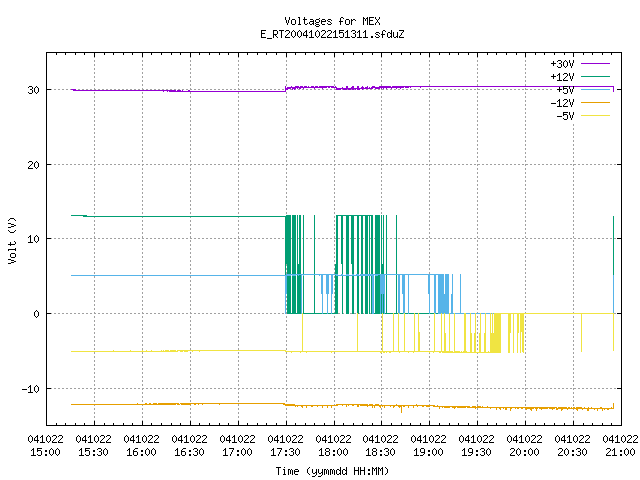Click the green +12V legend line sample
The image size is (640, 480).
tap(596, 76)
